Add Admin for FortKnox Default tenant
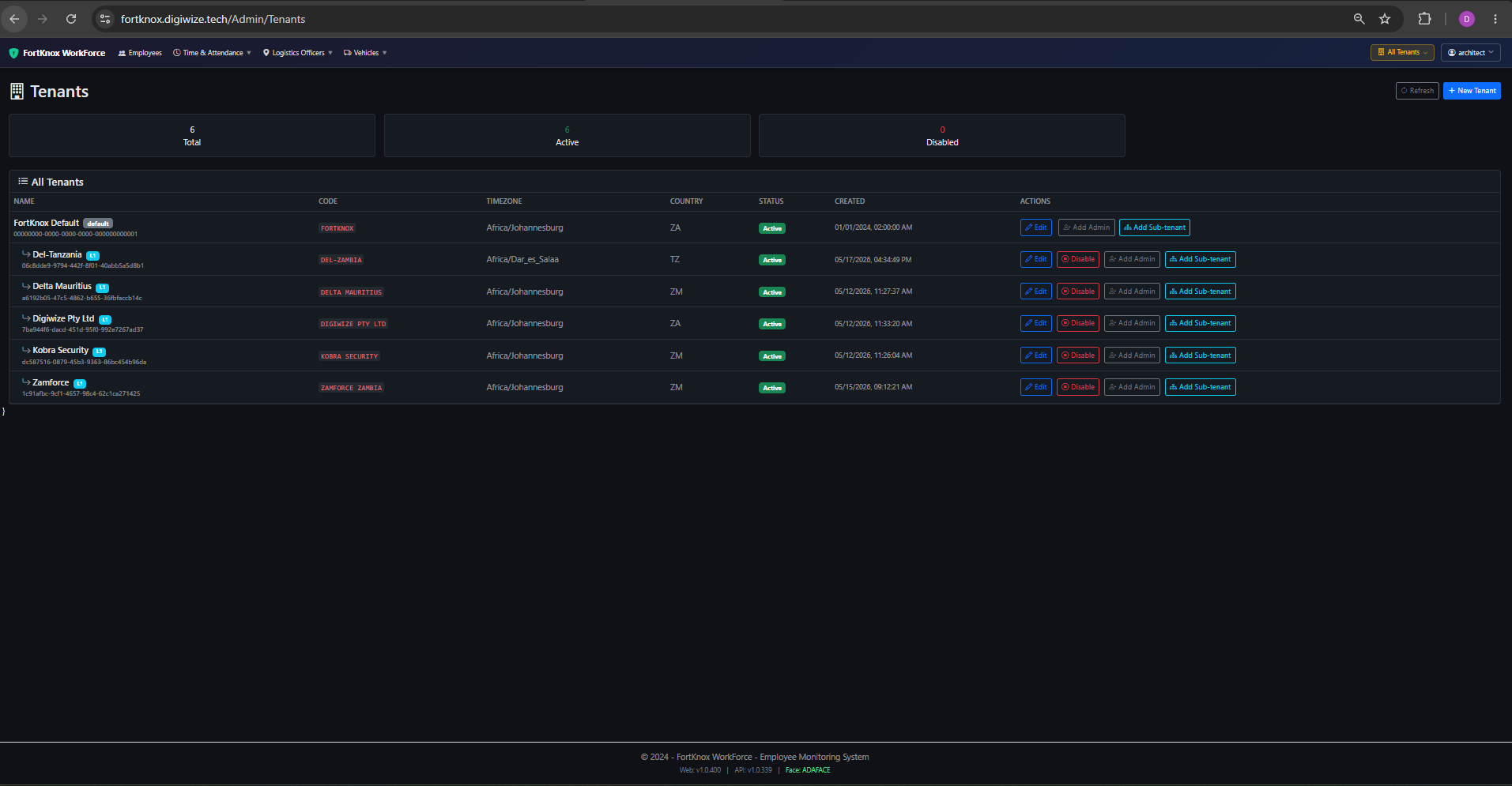This screenshot has height=786, width=1512. [x=1087, y=228]
